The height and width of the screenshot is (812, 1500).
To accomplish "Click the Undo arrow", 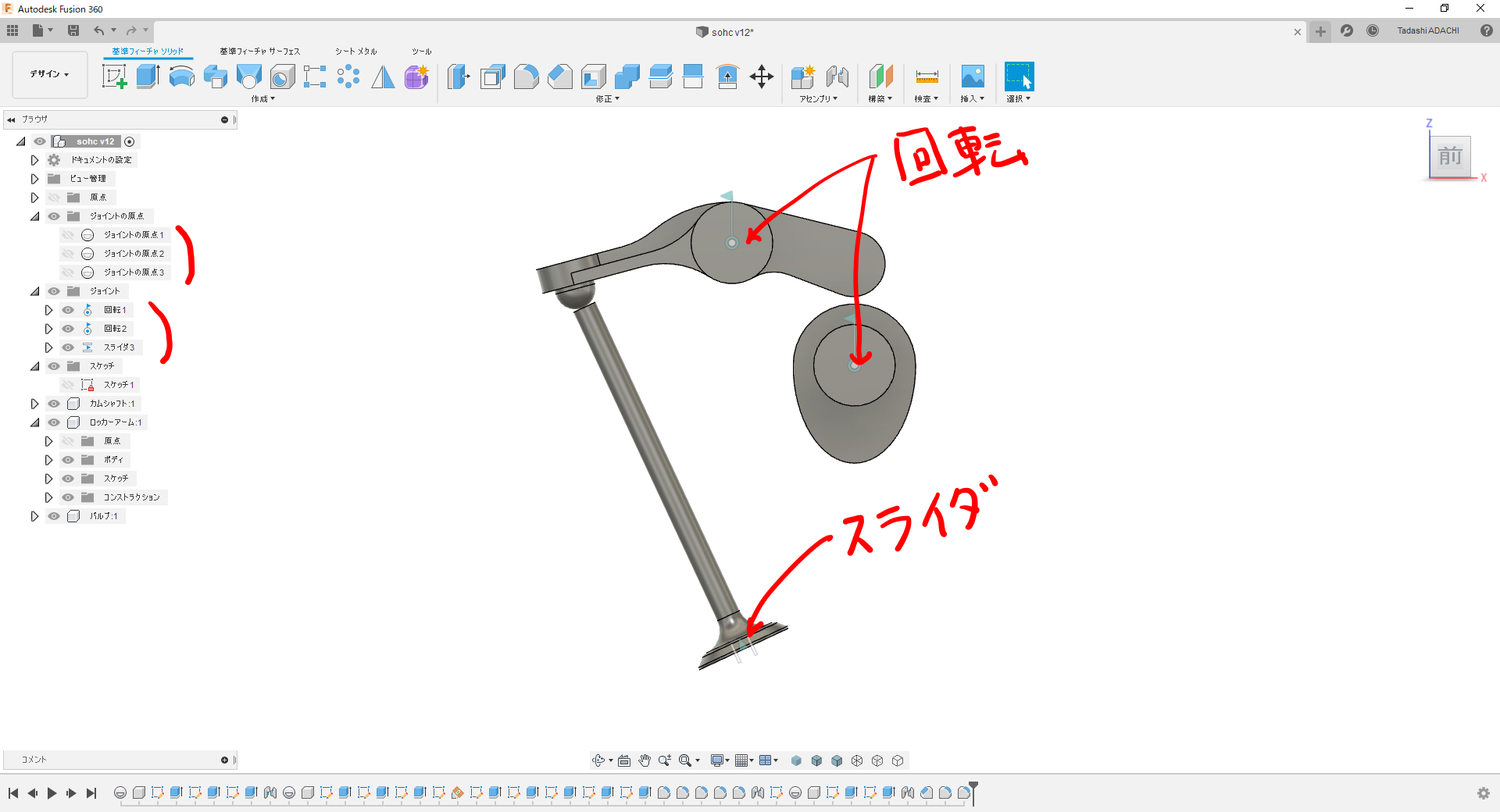I will pyautogui.click(x=98, y=30).
